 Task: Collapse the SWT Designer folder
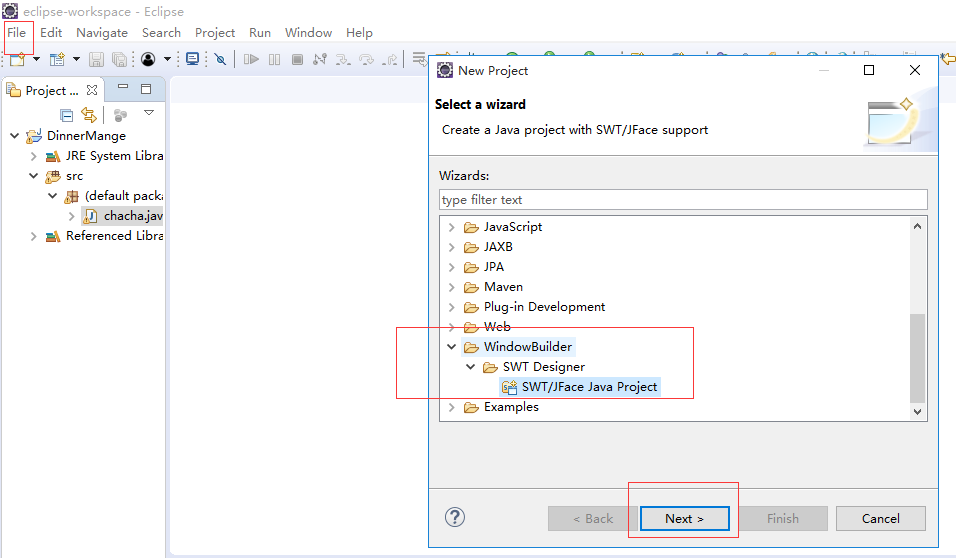click(x=471, y=367)
